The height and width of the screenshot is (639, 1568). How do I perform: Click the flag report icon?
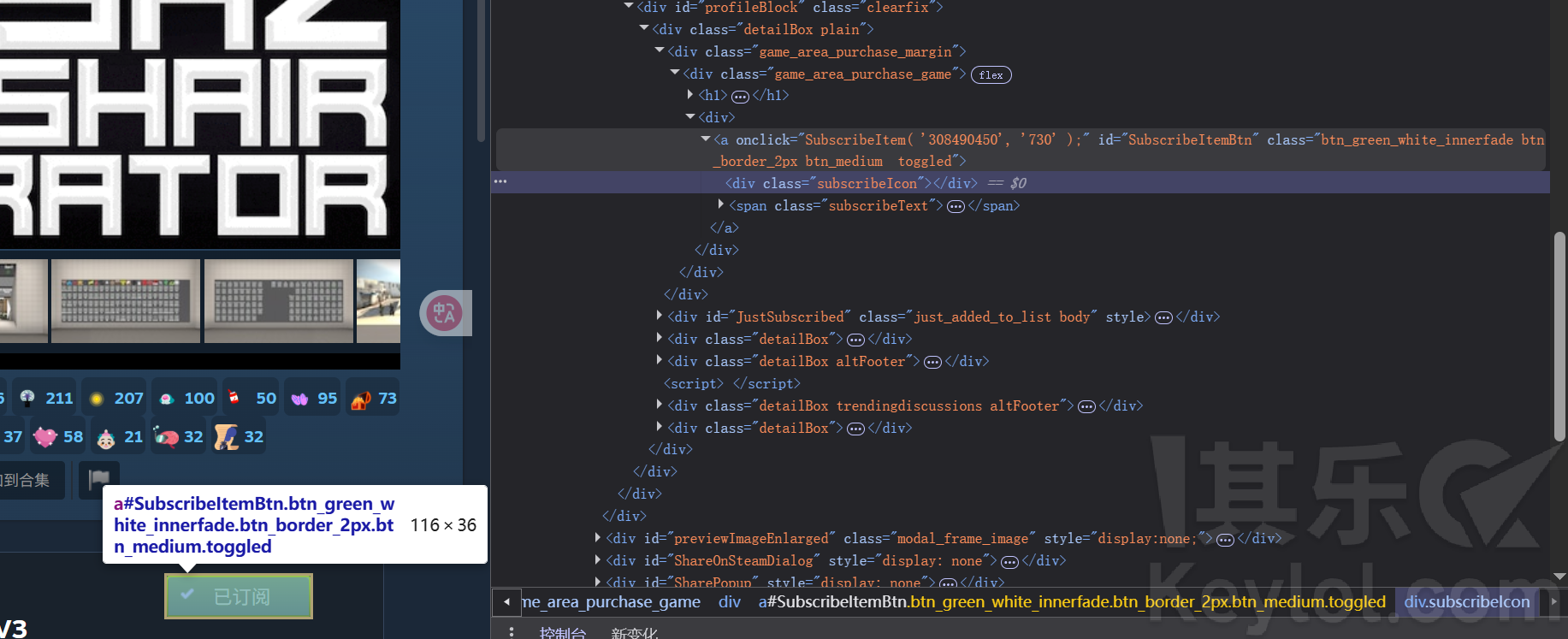[99, 480]
